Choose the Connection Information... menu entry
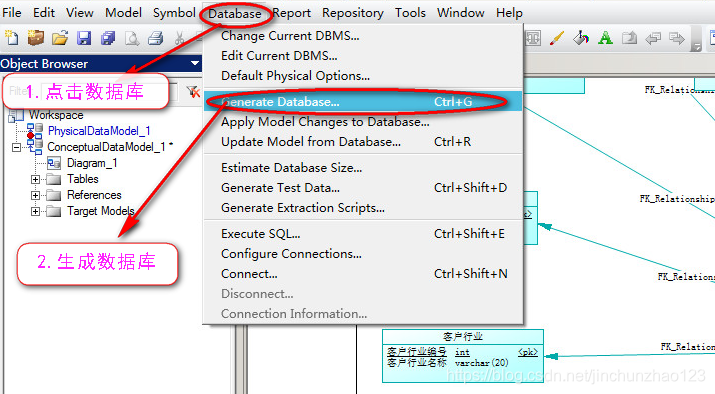 point(363,314)
